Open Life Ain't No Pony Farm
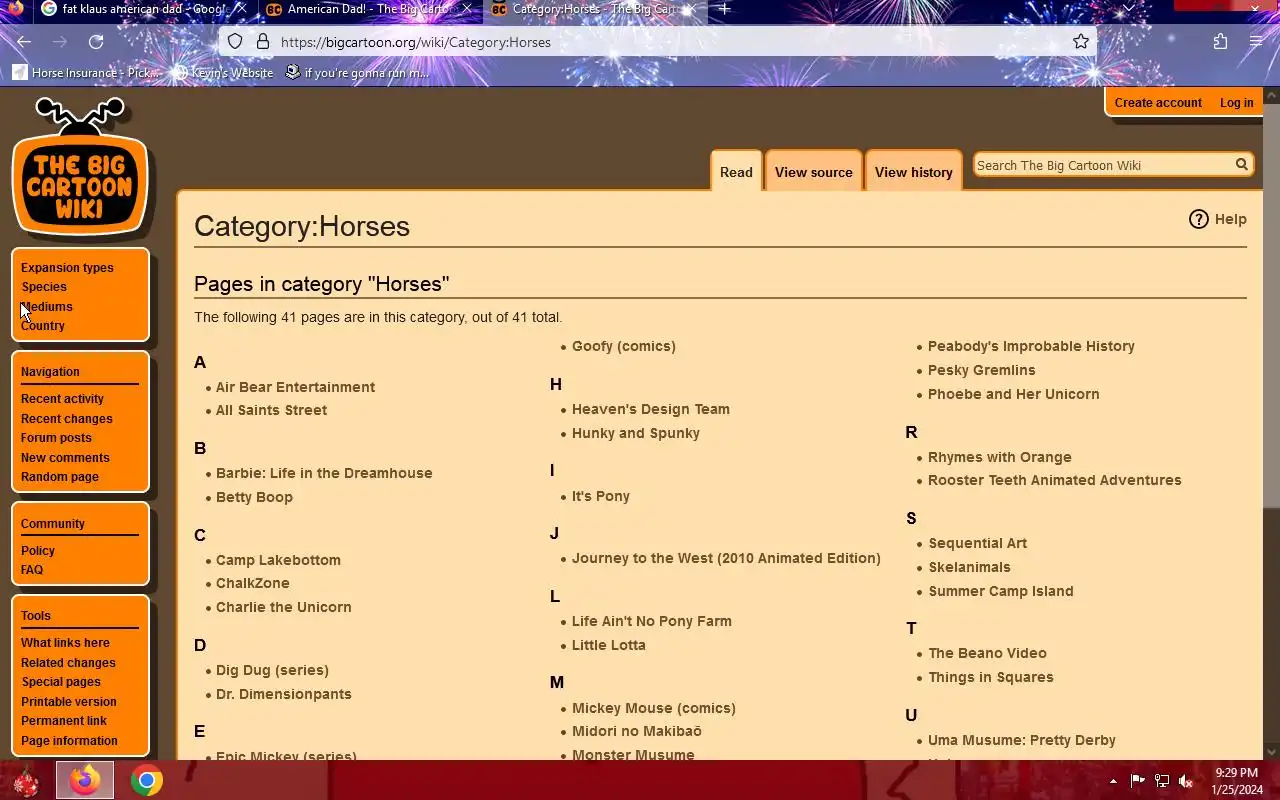Image resolution: width=1280 pixels, height=800 pixels. point(651,621)
